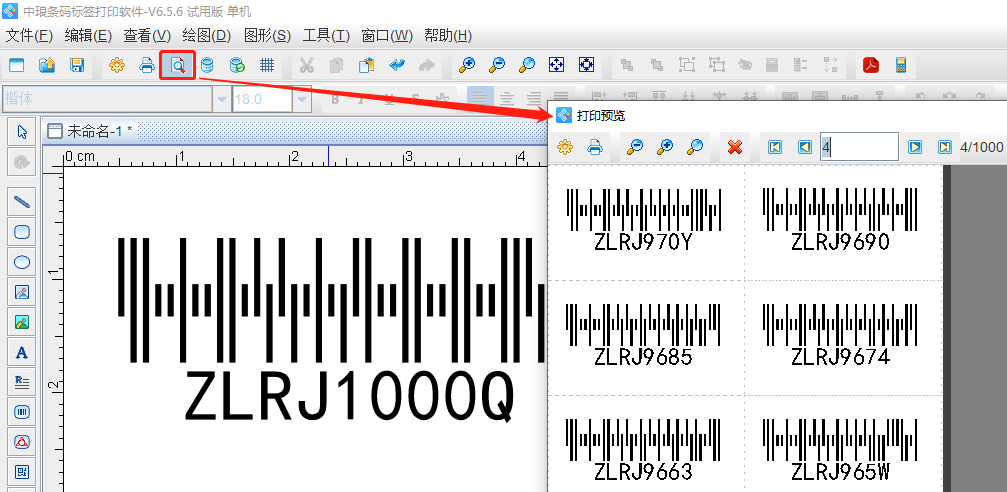Open document settings gear in main toolbar
The height and width of the screenshot is (492, 1007).
coord(116,65)
